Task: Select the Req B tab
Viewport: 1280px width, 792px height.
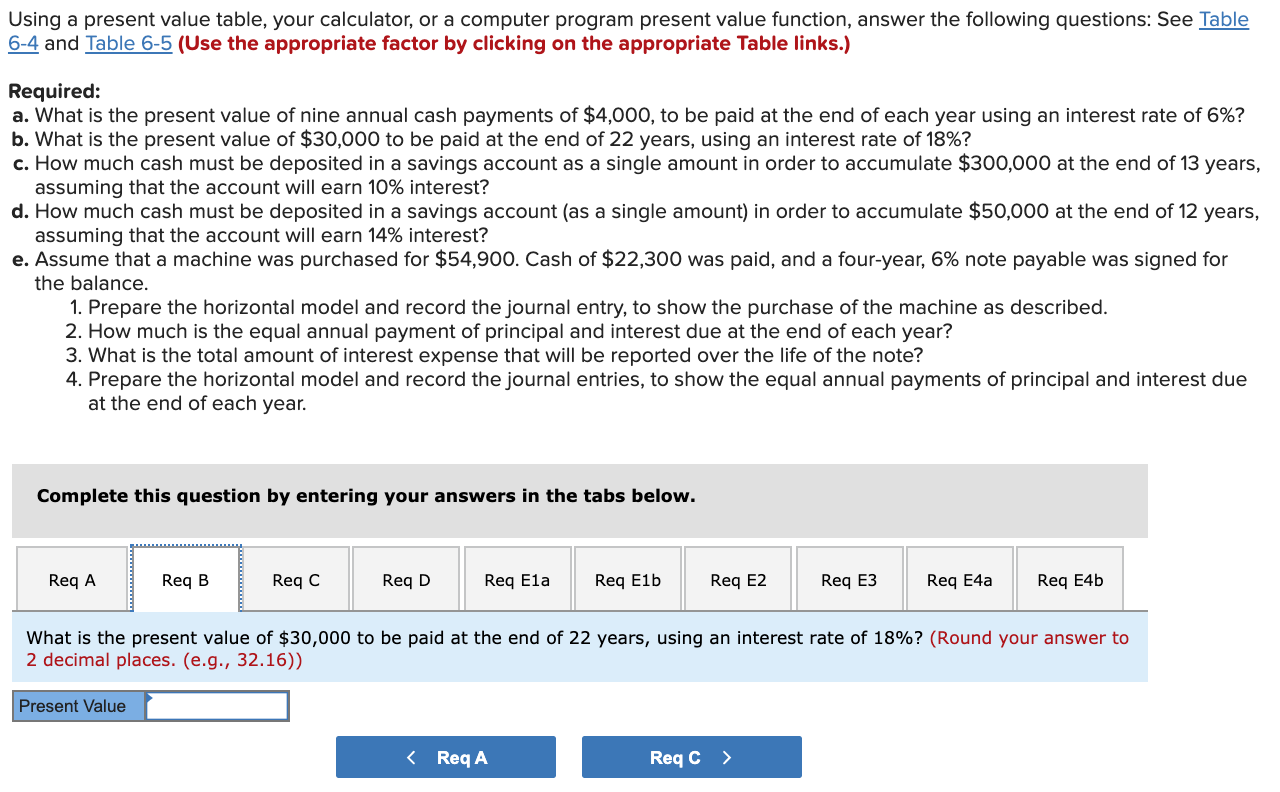Action: (185, 578)
